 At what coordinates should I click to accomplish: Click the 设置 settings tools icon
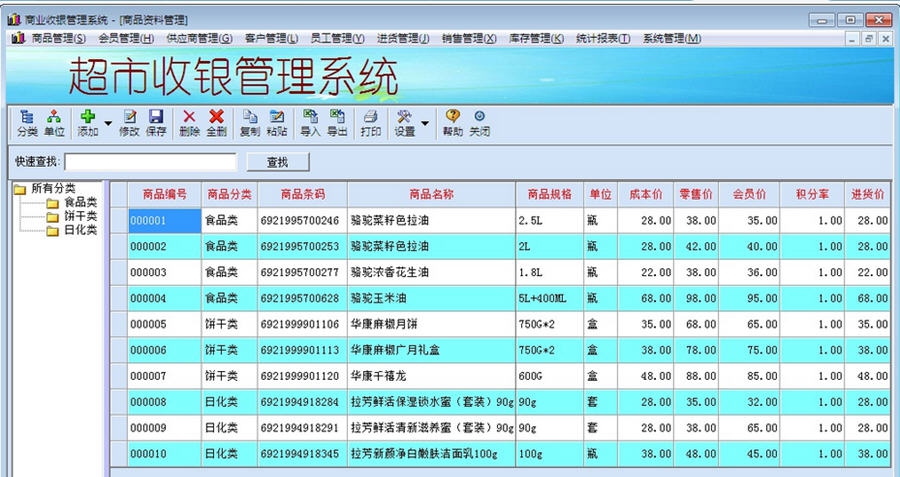[x=404, y=123]
